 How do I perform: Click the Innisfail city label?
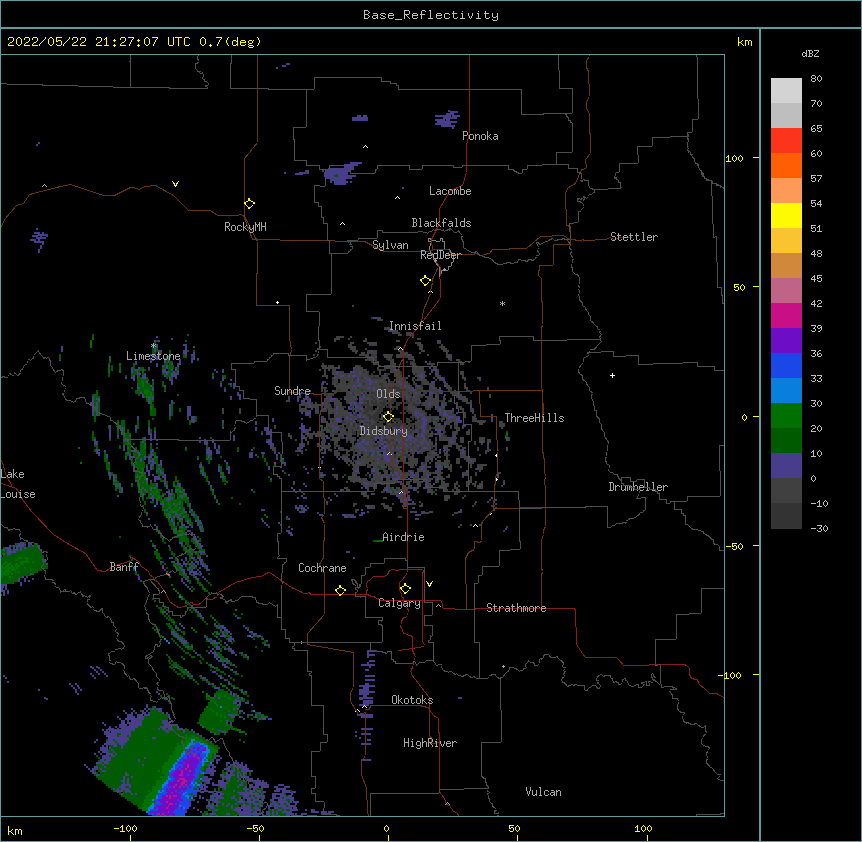pos(415,326)
